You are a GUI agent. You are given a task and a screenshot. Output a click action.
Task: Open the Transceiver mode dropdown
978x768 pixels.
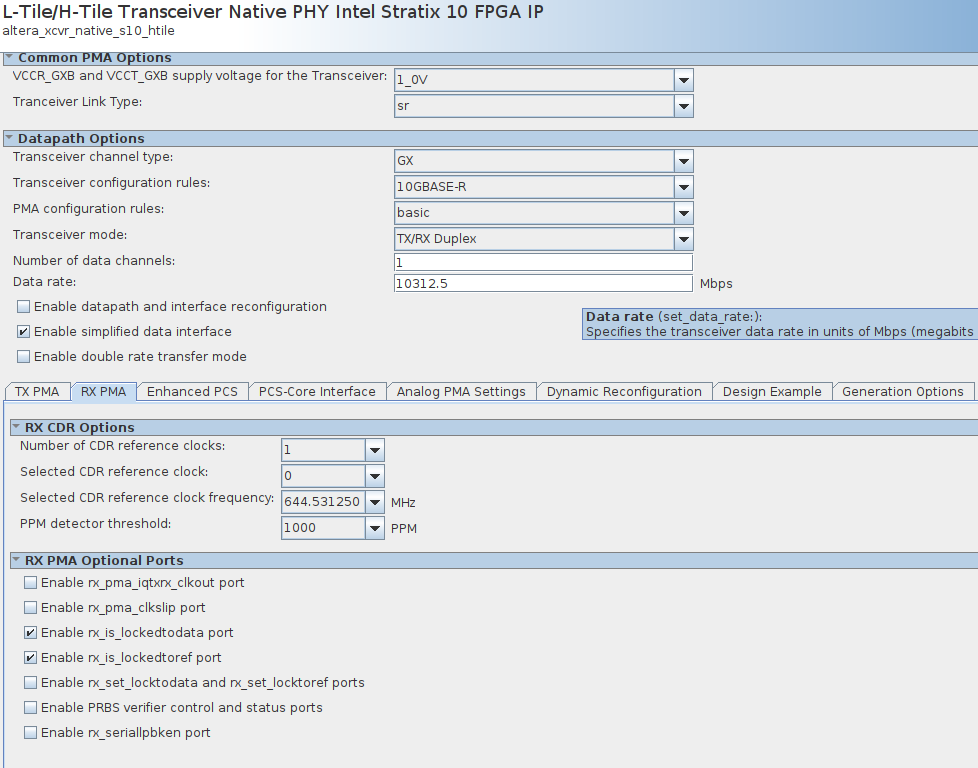coord(684,239)
